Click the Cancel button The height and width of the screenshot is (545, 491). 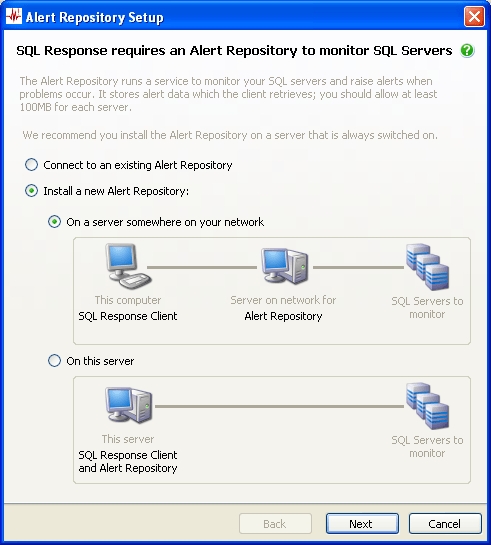(x=445, y=523)
